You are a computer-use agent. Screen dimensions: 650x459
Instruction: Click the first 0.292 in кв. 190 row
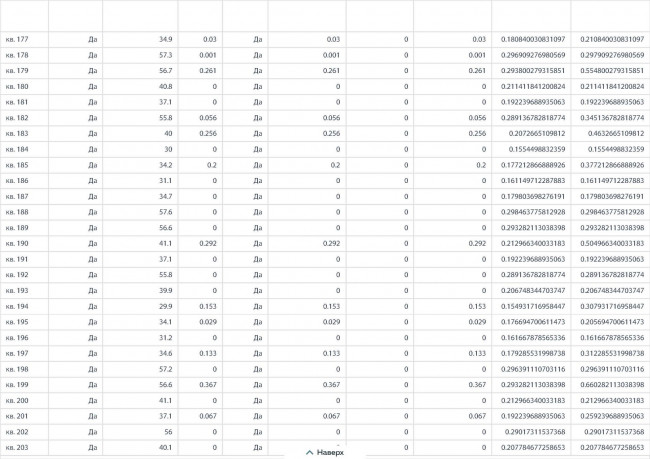(208, 243)
